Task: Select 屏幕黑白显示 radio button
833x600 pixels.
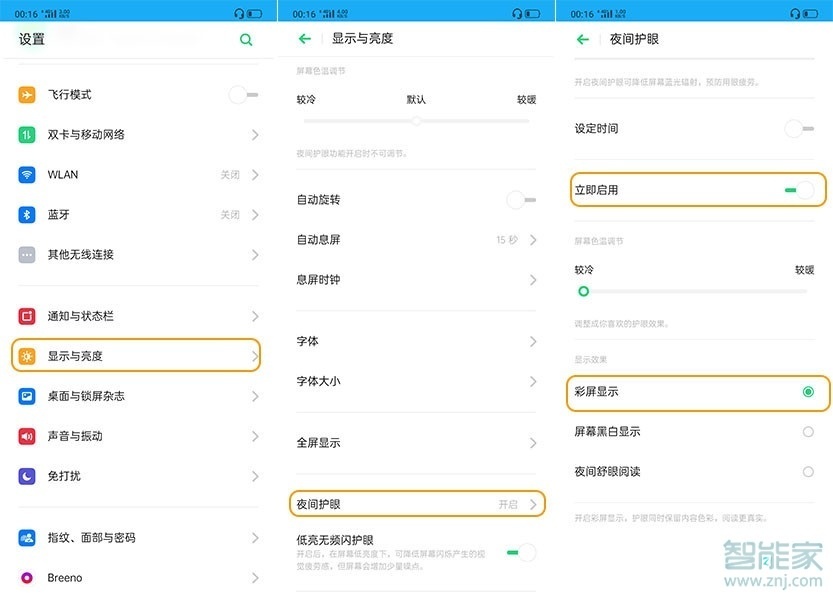Action: [x=809, y=431]
